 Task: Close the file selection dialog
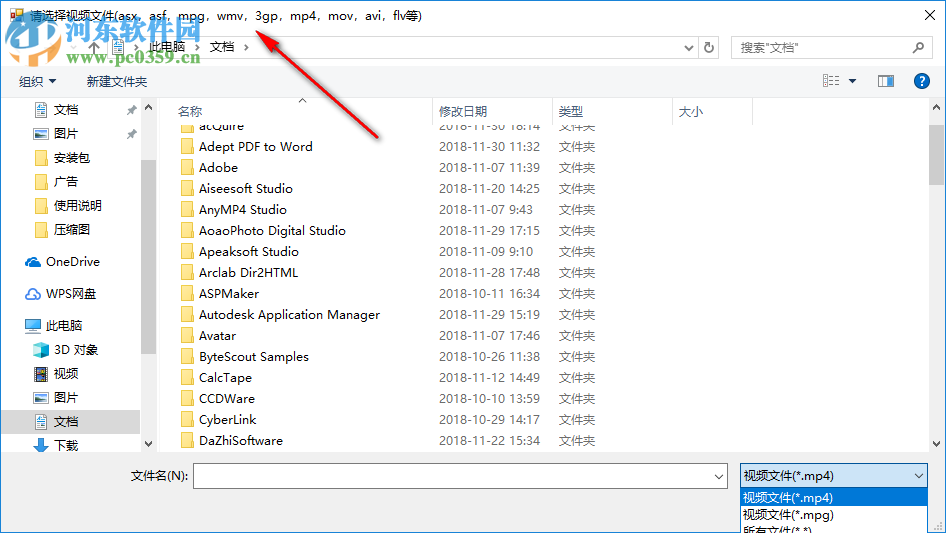point(930,15)
